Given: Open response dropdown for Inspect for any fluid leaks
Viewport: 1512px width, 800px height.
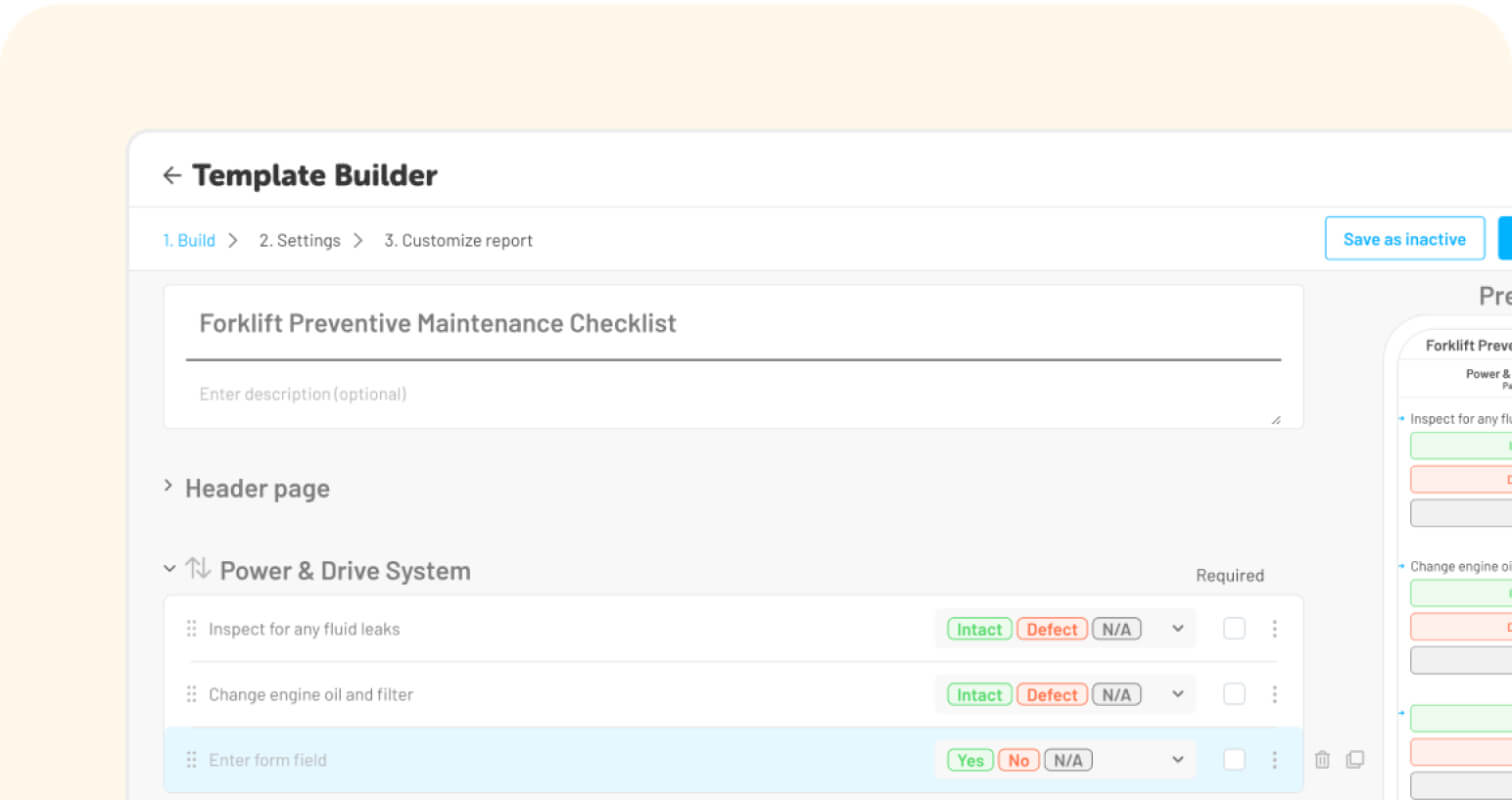Looking at the screenshot, I should 1065,629.
